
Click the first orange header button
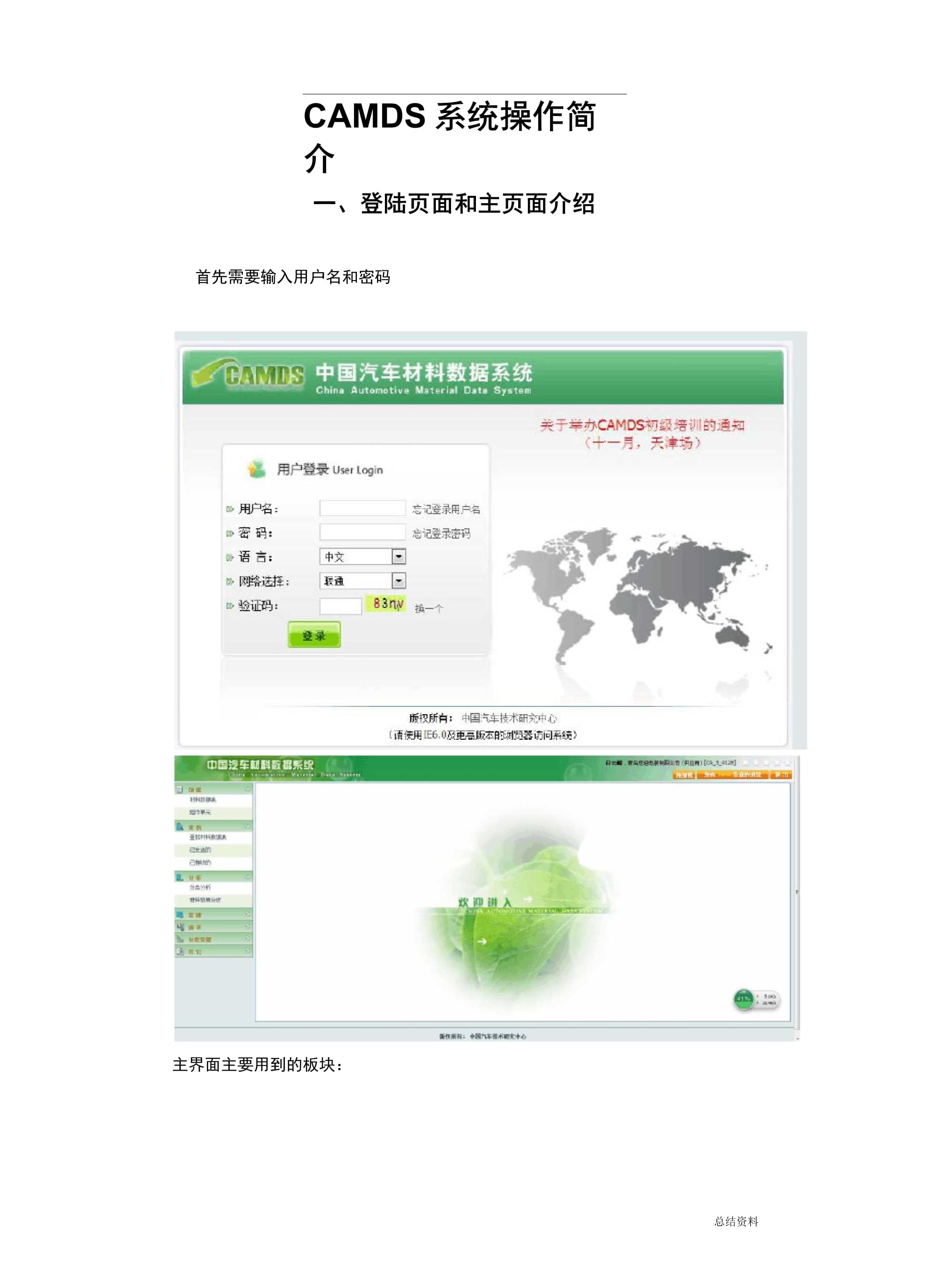pyautogui.click(x=684, y=774)
